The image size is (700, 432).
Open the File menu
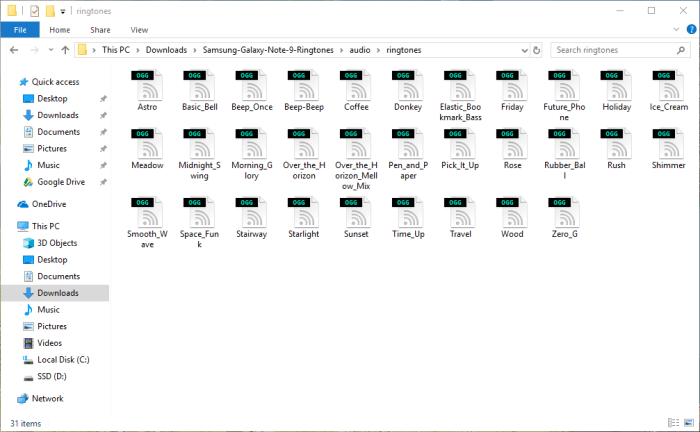[x=19, y=30]
